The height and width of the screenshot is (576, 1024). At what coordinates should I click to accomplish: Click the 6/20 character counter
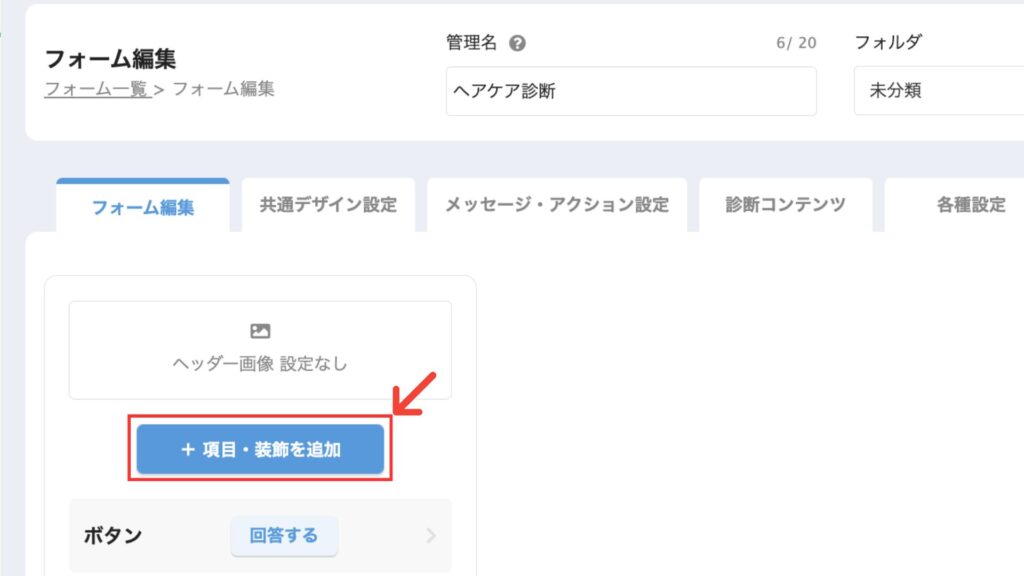coord(796,43)
